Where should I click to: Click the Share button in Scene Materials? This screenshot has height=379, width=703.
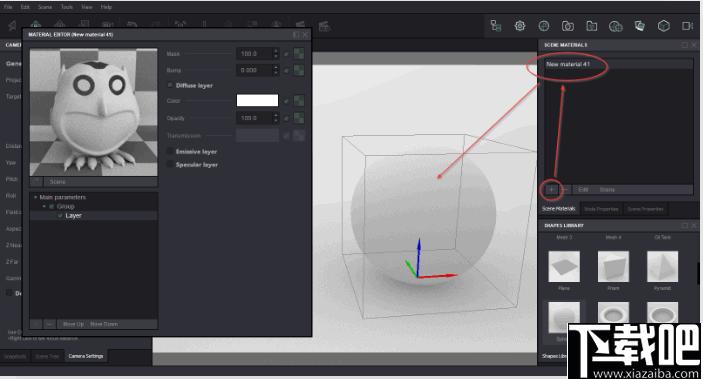[607, 190]
